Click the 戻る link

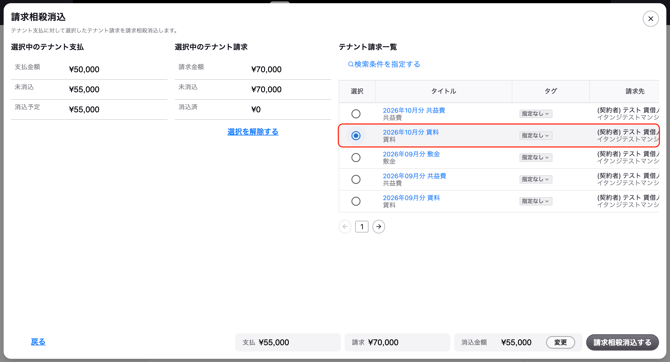pos(38,342)
